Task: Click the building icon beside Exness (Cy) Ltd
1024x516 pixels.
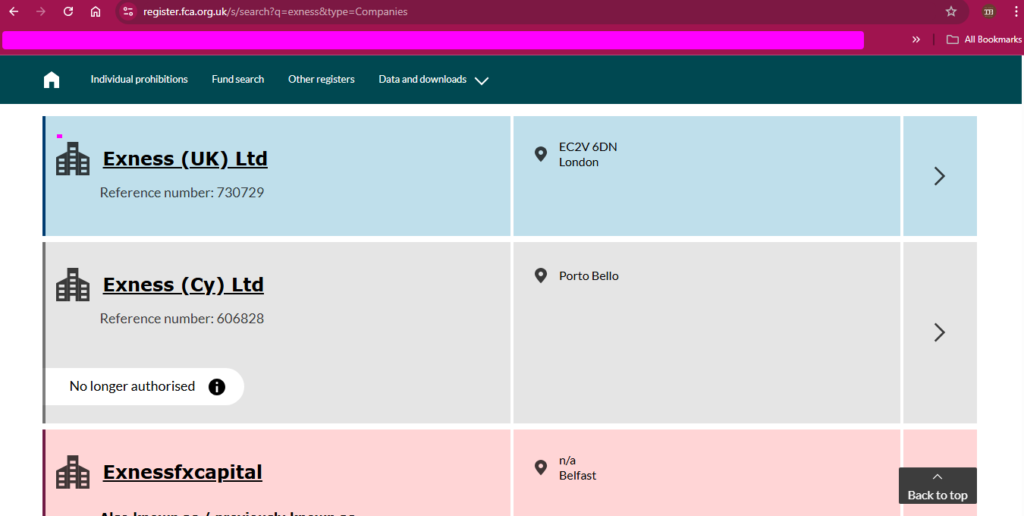Action: pyautogui.click(x=73, y=285)
